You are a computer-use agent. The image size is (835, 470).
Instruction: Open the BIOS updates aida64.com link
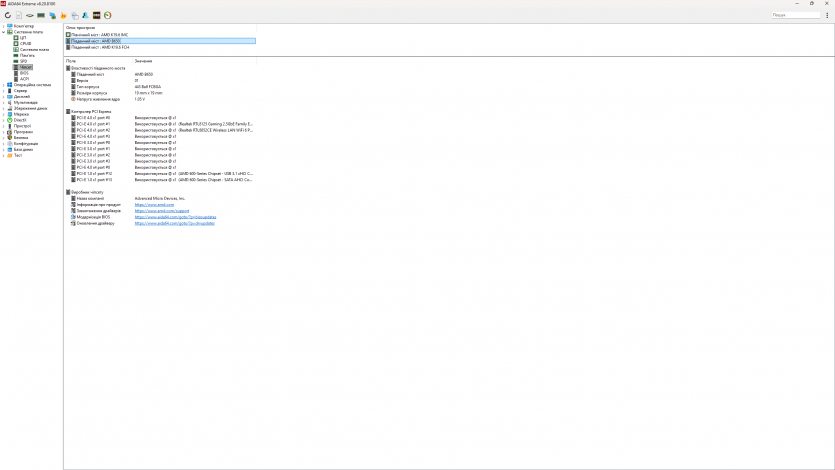175,217
